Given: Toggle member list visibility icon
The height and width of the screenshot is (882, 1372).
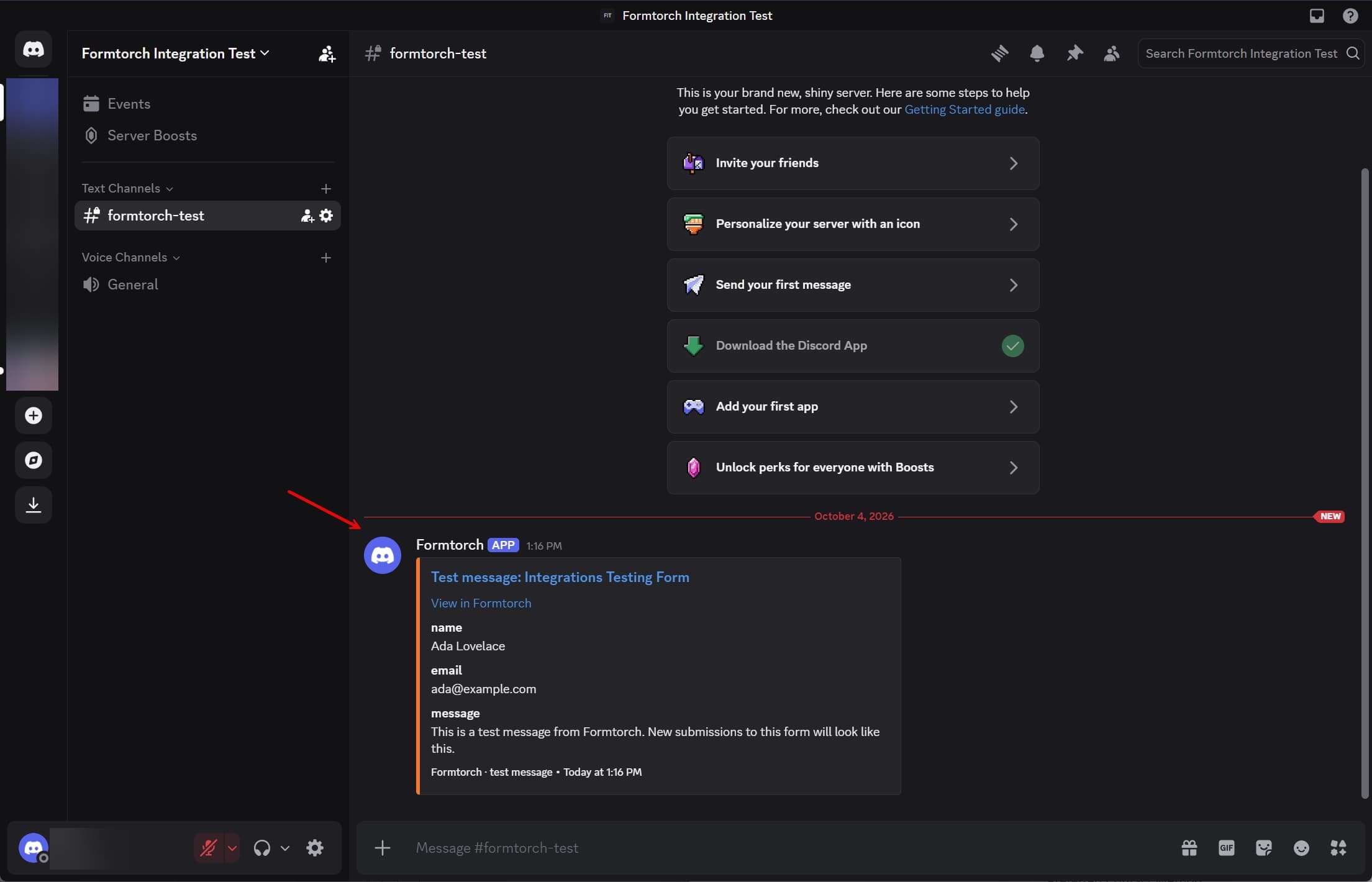Looking at the screenshot, I should 1112,53.
